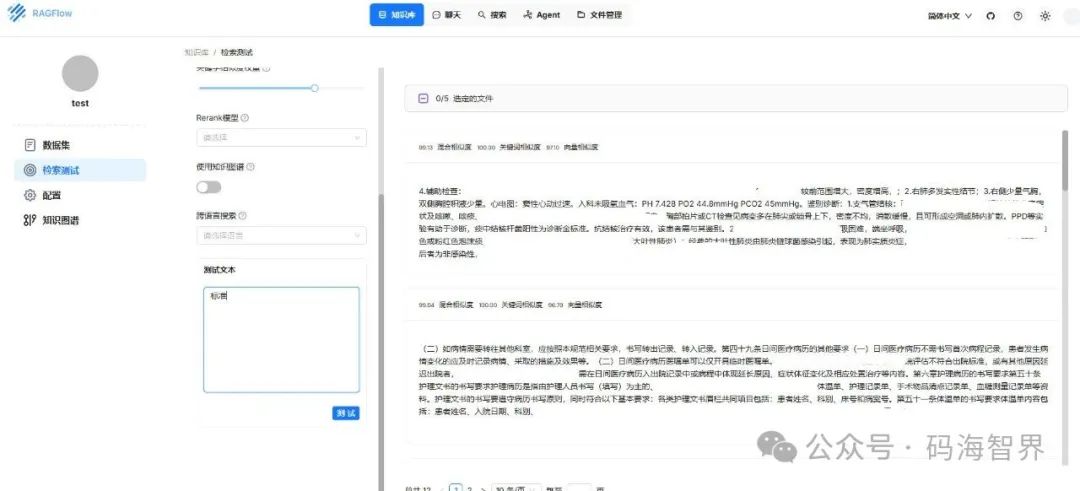Go to page 2 in pagination
The height and width of the screenshot is (491, 1080).
coord(470,488)
